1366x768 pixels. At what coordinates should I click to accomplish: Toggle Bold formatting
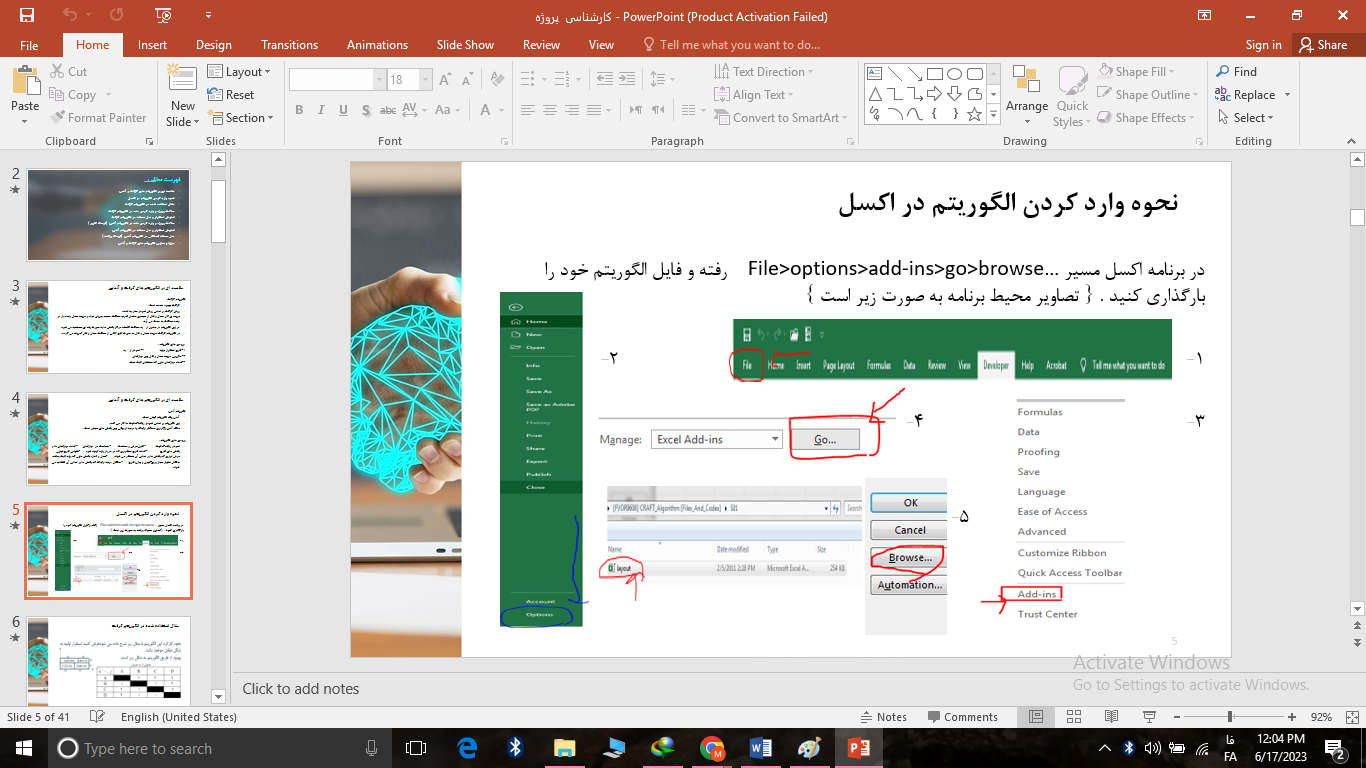pyautogui.click(x=299, y=111)
